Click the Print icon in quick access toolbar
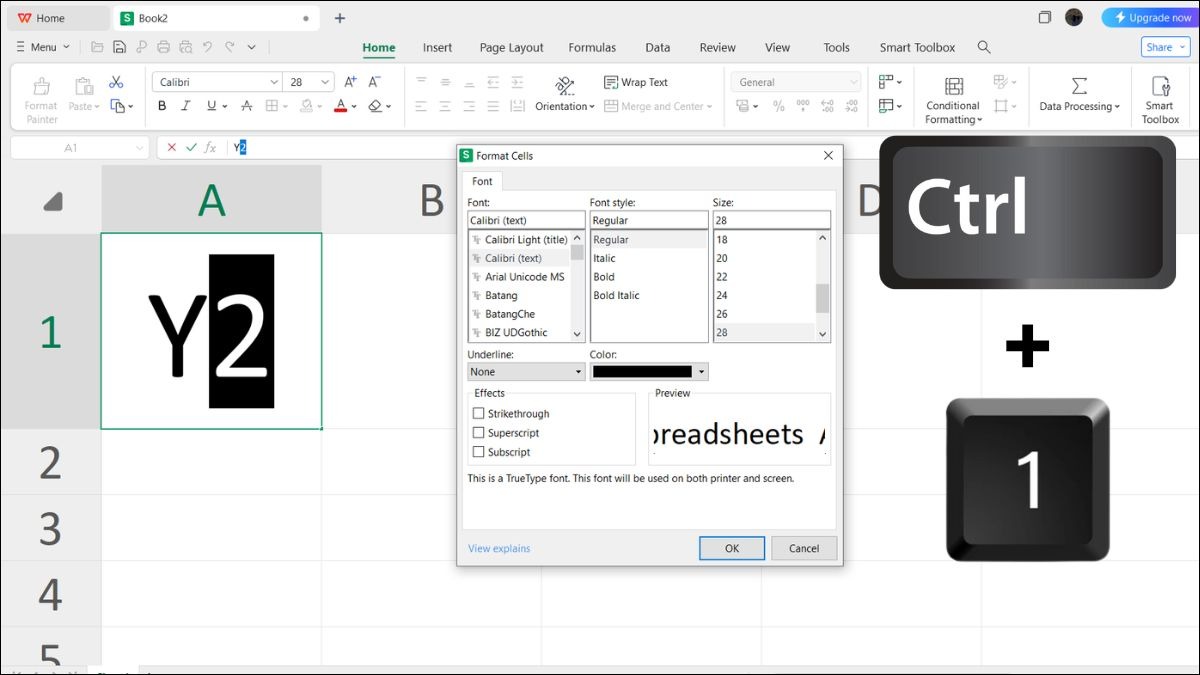The height and width of the screenshot is (675, 1200). 163,47
